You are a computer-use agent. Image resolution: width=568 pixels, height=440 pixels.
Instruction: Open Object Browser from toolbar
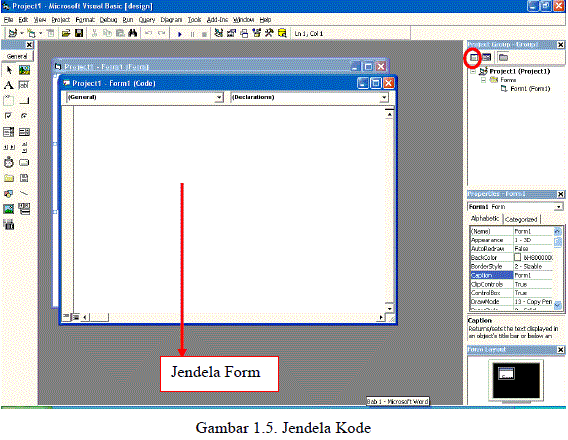(257, 33)
